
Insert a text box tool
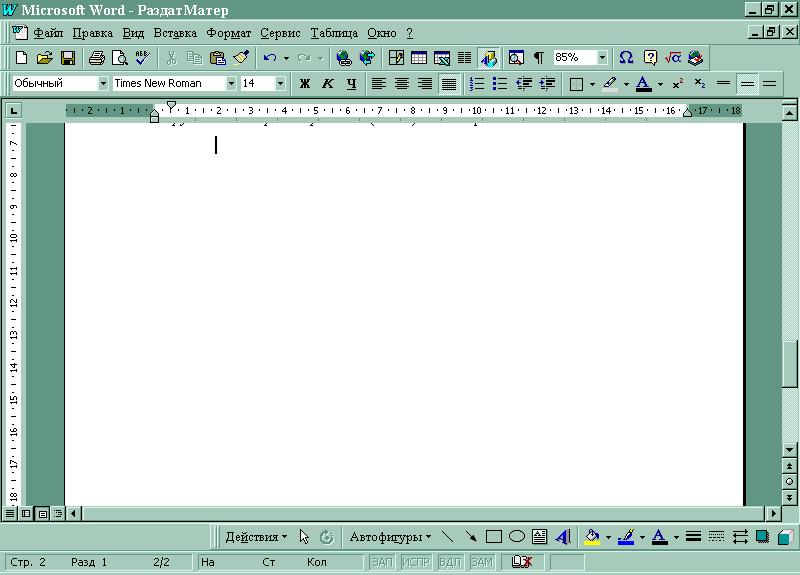[x=540, y=537]
